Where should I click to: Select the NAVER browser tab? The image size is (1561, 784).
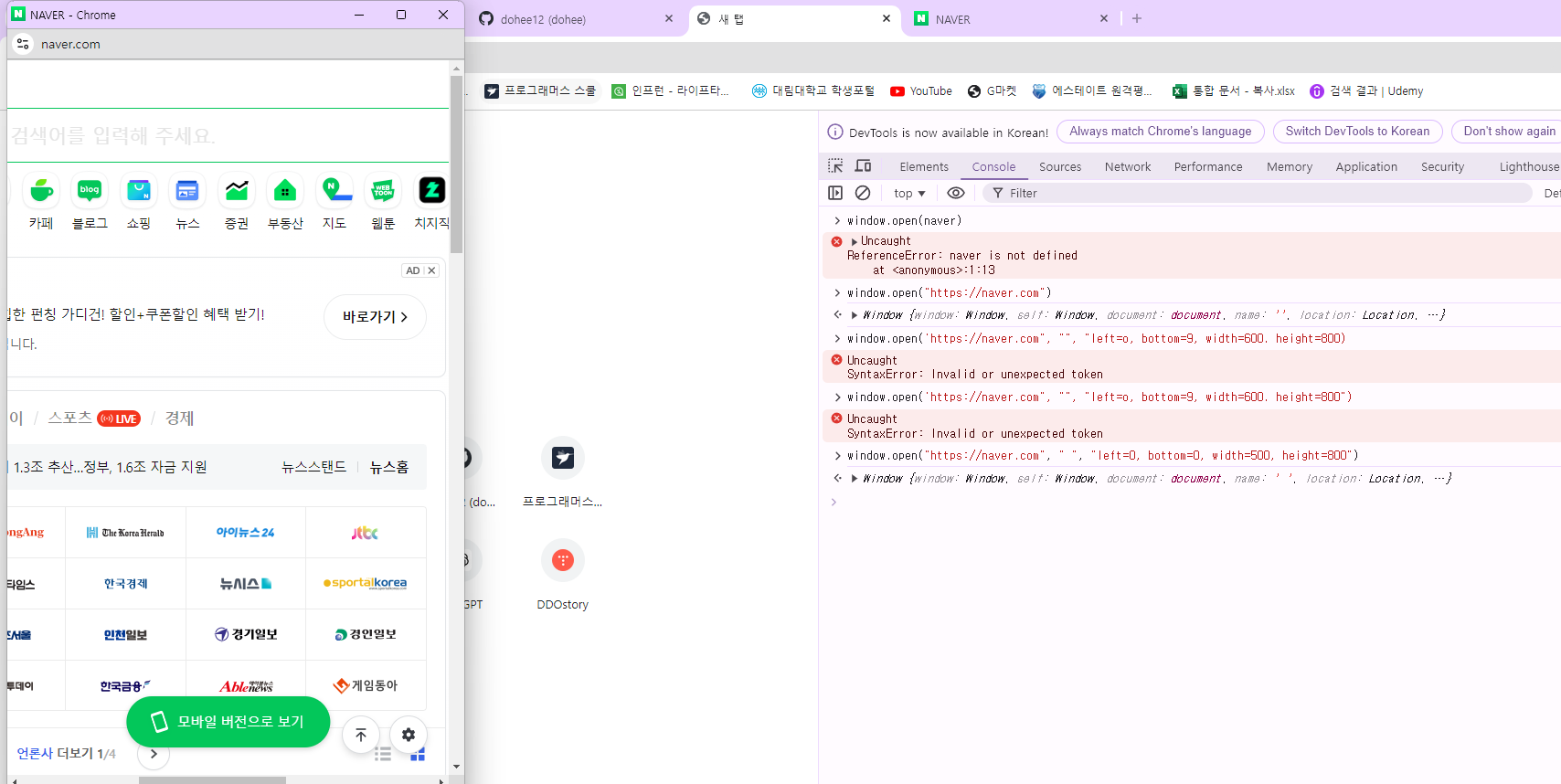(1010, 19)
